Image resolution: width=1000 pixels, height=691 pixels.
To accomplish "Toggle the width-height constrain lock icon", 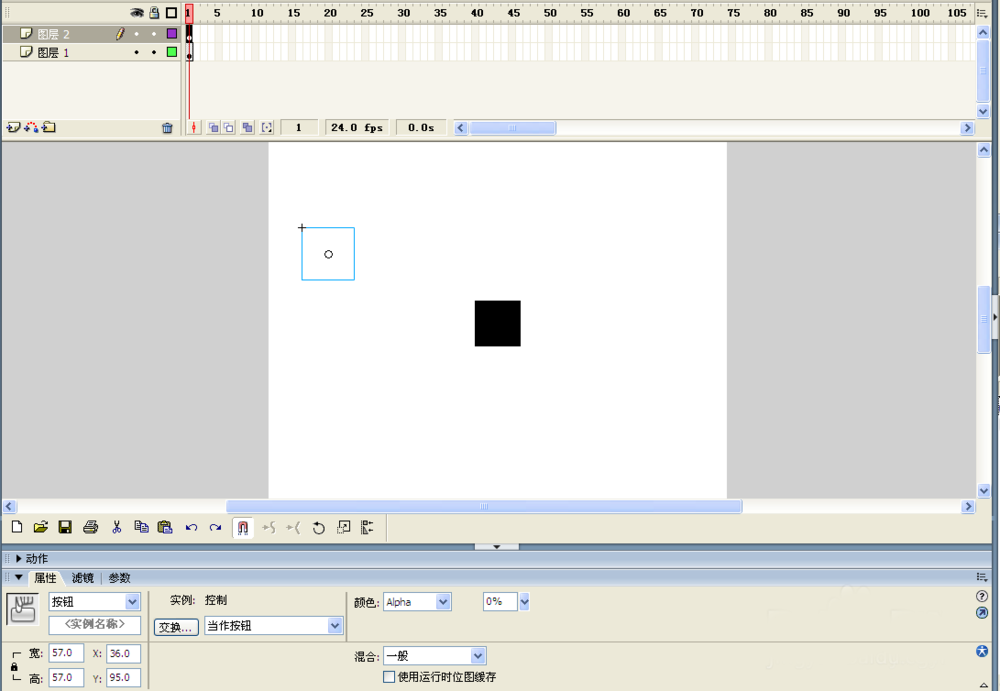I will coord(15,666).
